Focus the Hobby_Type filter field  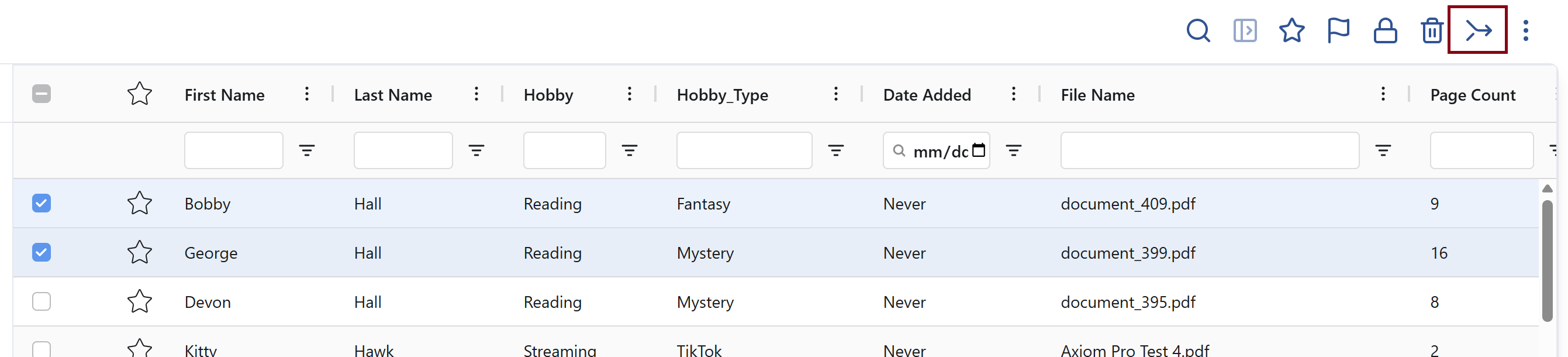(744, 150)
